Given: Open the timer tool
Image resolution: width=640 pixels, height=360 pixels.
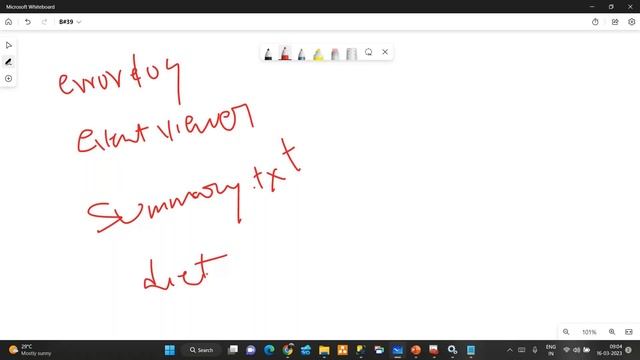Looking at the screenshot, I should [x=595, y=22].
